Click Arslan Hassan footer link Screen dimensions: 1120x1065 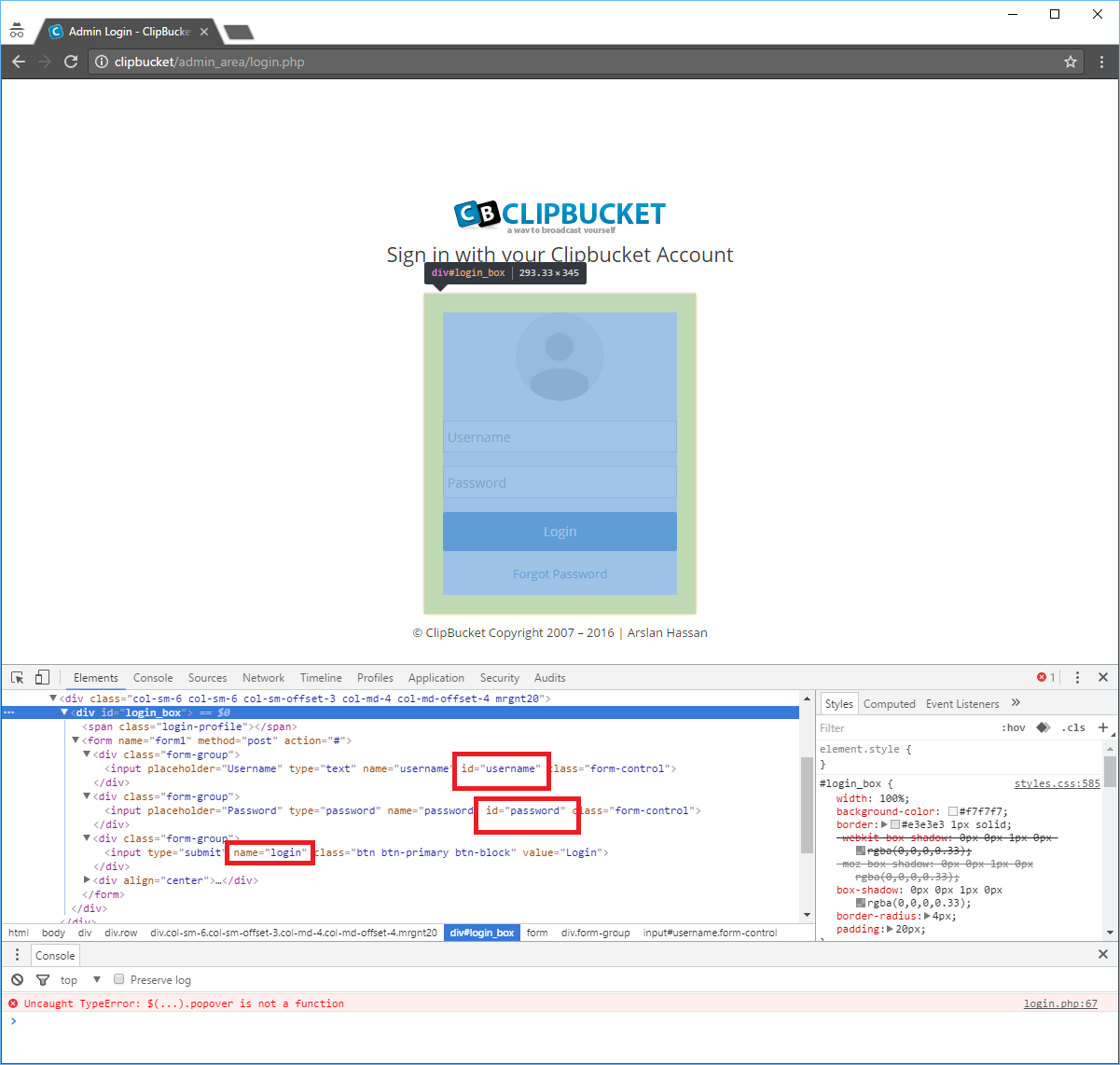tap(668, 632)
